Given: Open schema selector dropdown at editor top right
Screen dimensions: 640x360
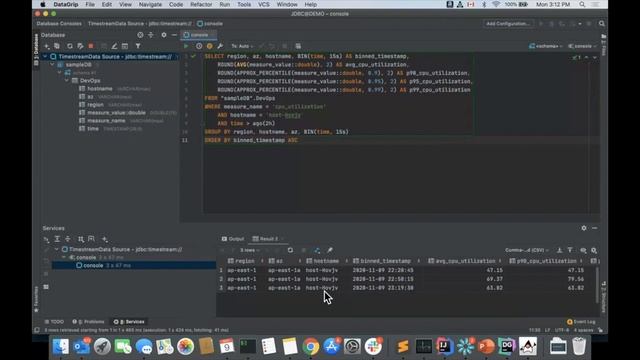Looking at the screenshot, I should pos(546,46).
